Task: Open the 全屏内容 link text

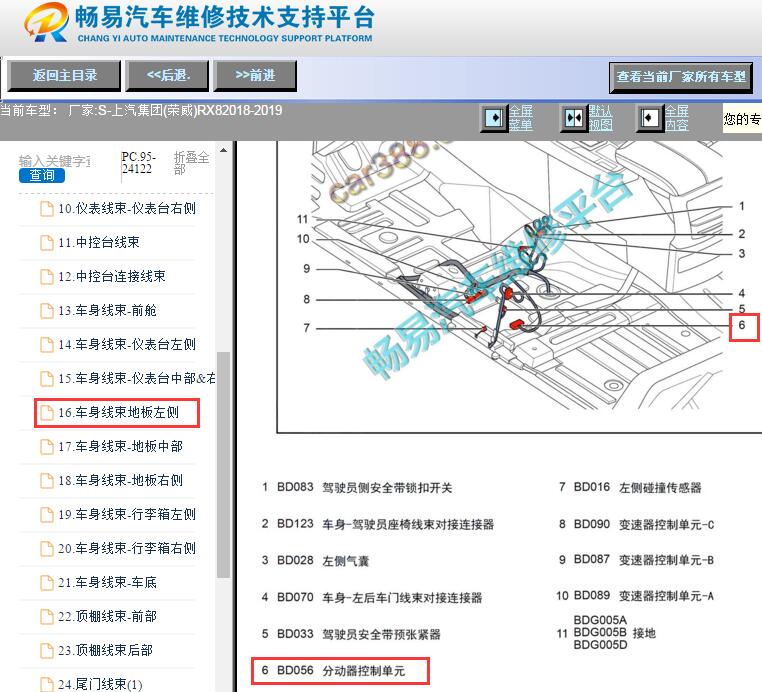Action: [676, 118]
